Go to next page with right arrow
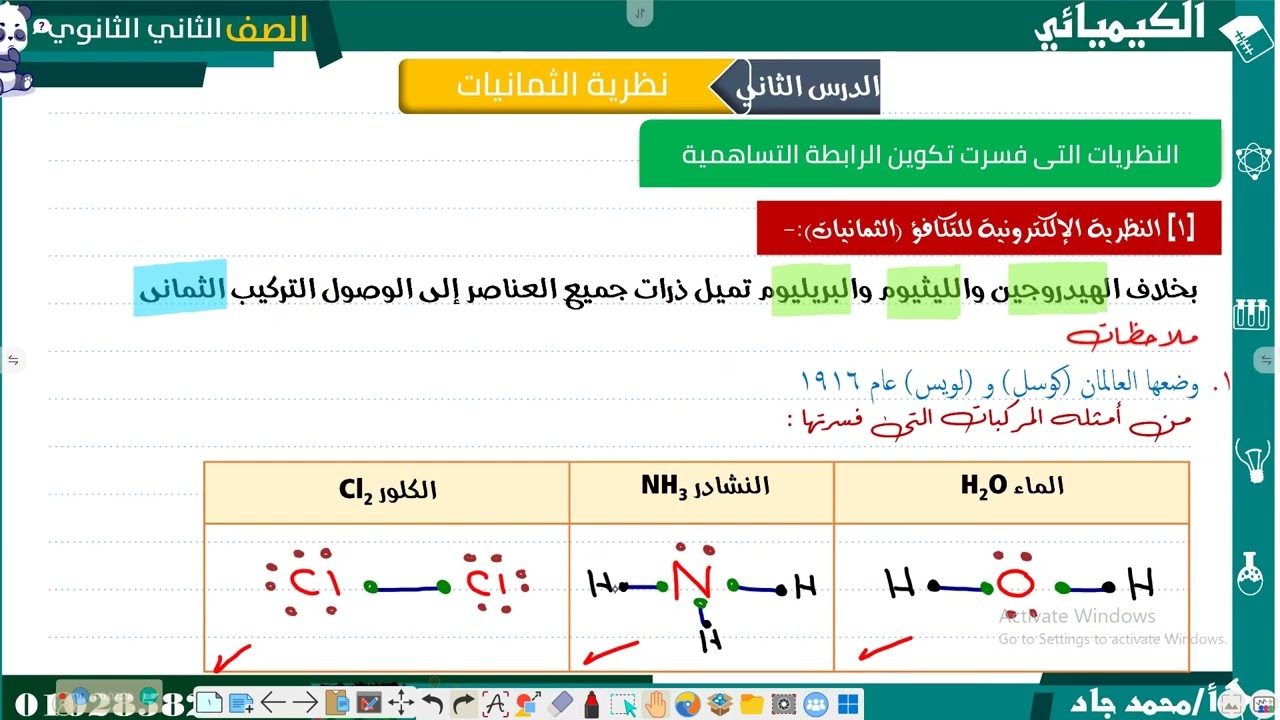The width and height of the screenshot is (1280, 720). [305, 704]
